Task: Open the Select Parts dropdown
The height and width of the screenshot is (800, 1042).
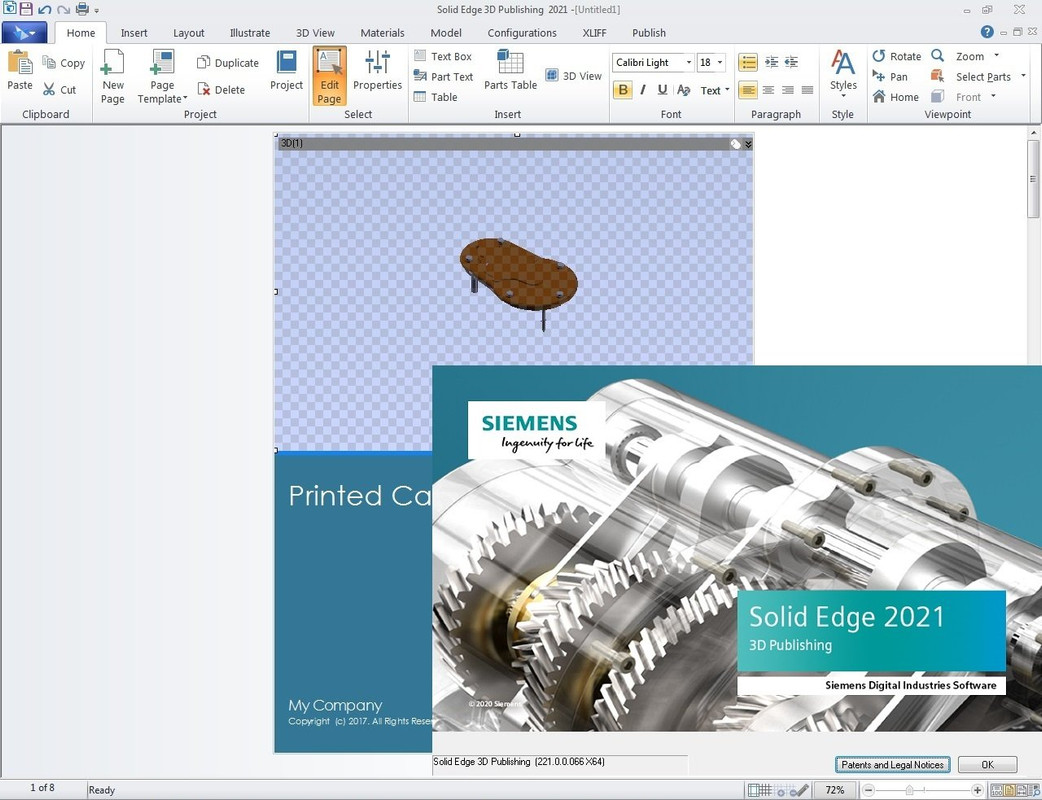Action: click(1023, 76)
